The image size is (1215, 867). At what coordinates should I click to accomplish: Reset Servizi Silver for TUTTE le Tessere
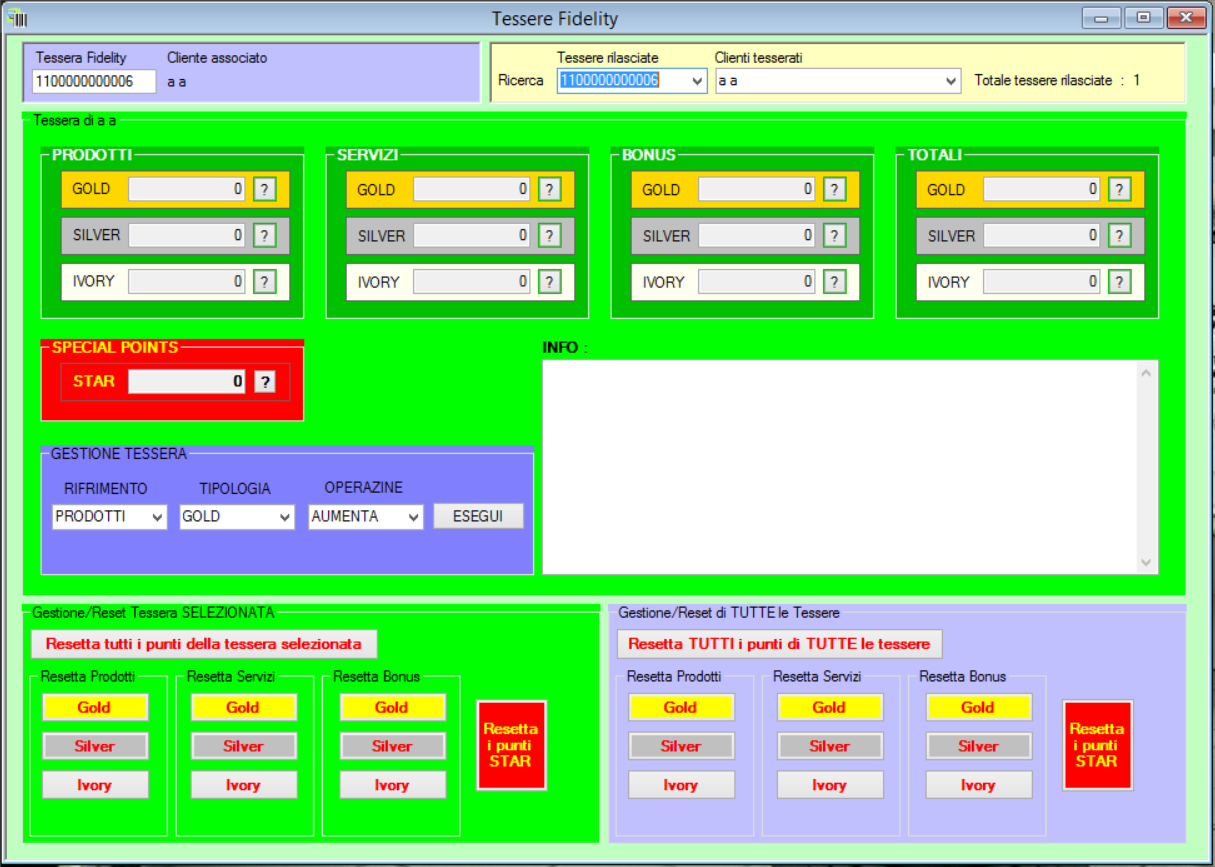[829, 746]
